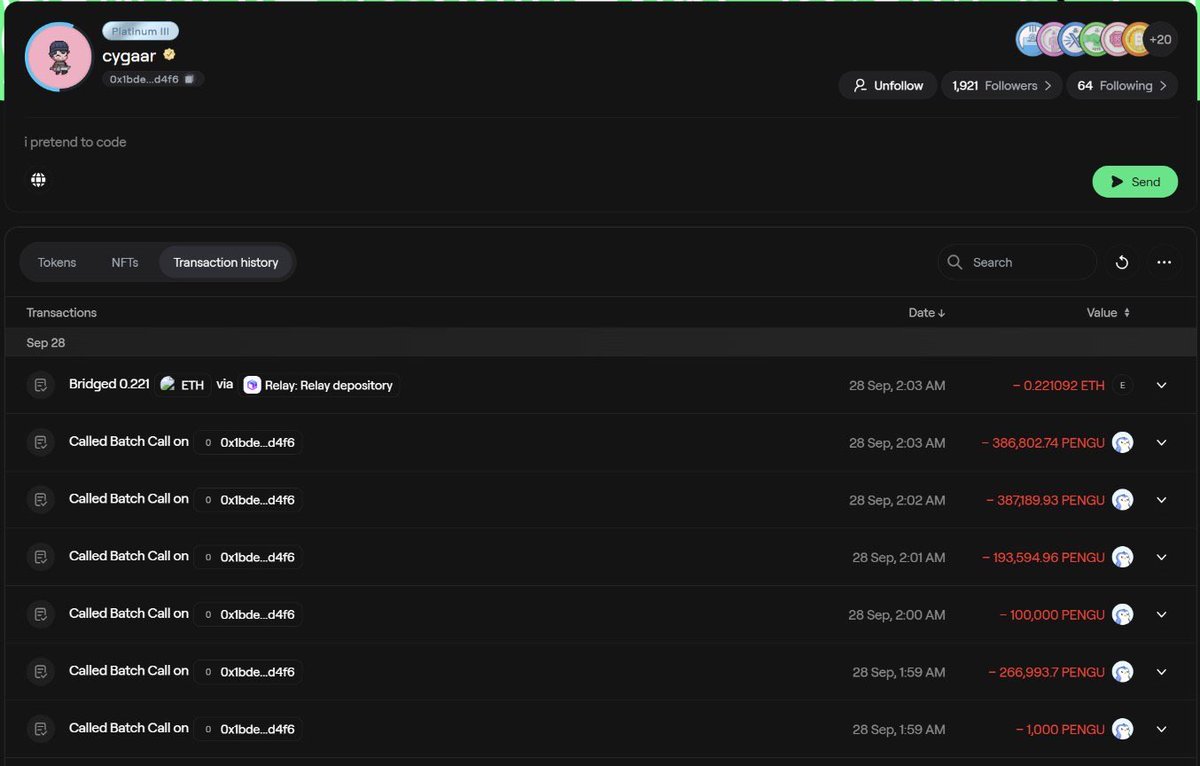
Task: Click the ETH network icon beside 0.221092 ETH
Action: pyautogui.click(x=1123, y=385)
